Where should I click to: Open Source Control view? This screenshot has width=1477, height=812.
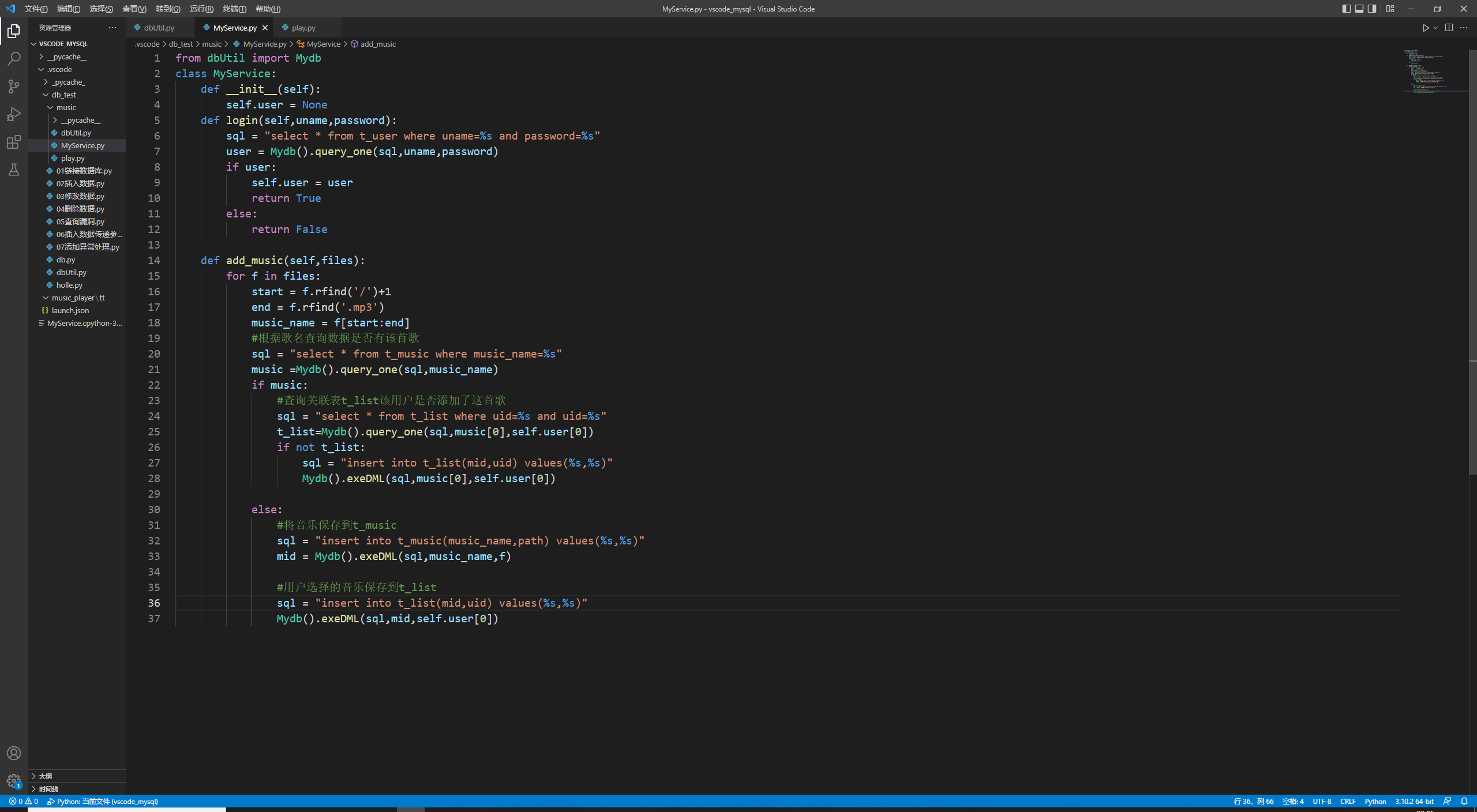[x=14, y=87]
